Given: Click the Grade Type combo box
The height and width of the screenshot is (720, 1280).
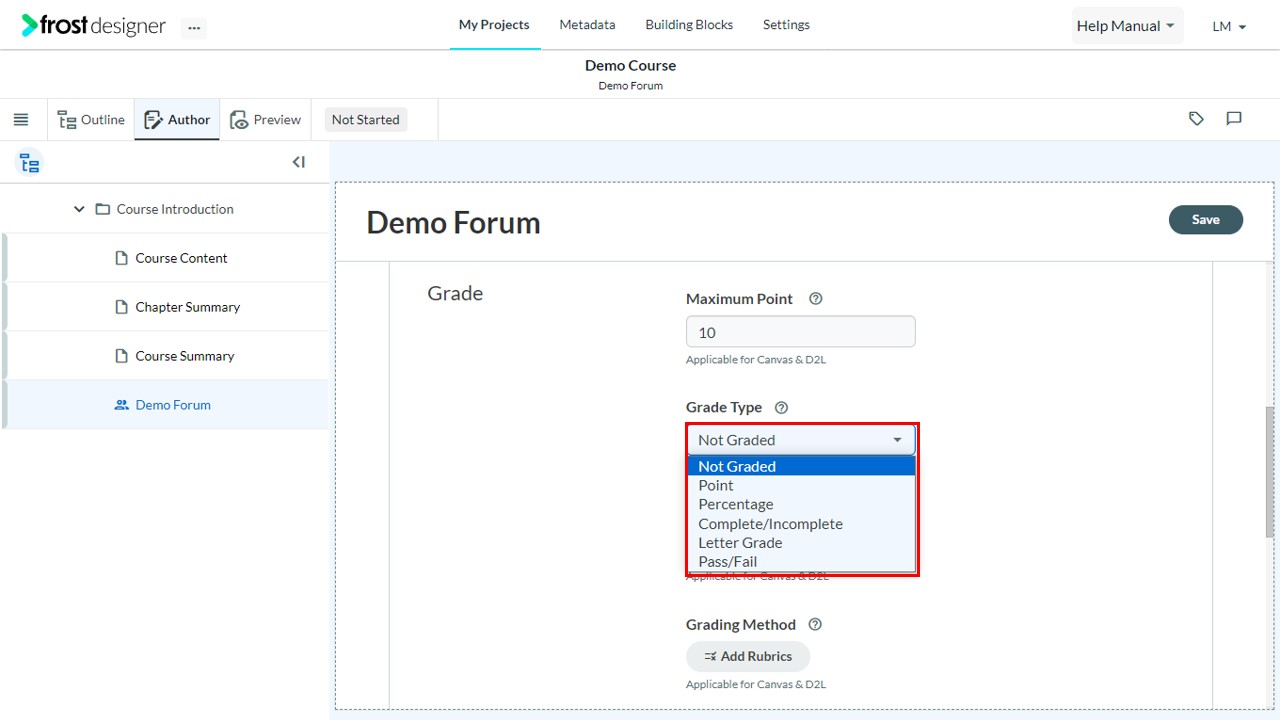Looking at the screenshot, I should [x=801, y=440].
